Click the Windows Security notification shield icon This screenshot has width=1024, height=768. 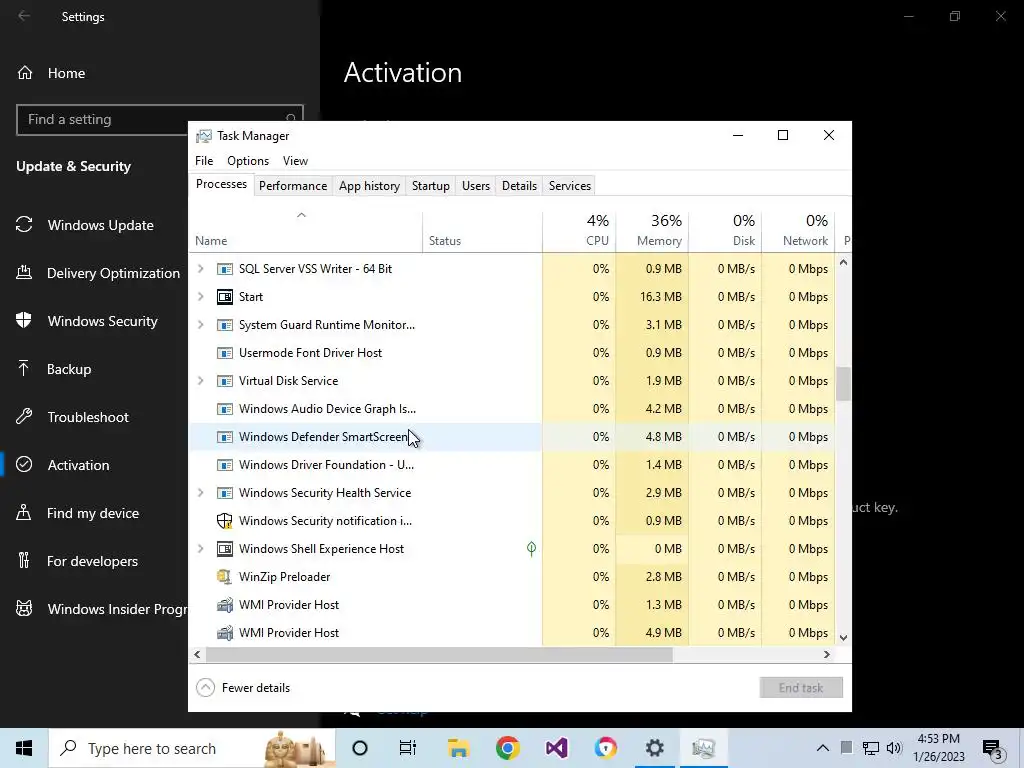point(225,521)
